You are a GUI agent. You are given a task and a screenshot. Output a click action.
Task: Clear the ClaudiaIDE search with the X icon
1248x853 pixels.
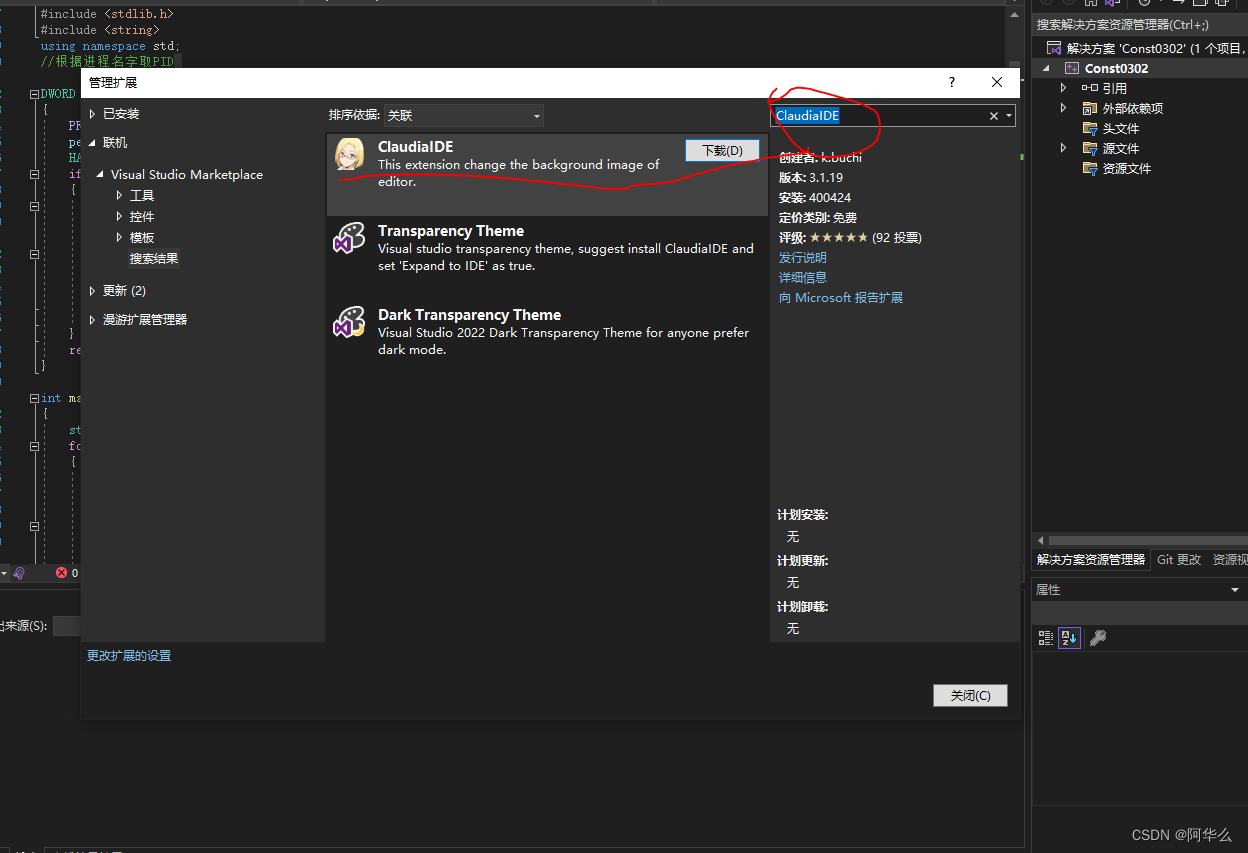pyautogui.click(x=993, y=115)
